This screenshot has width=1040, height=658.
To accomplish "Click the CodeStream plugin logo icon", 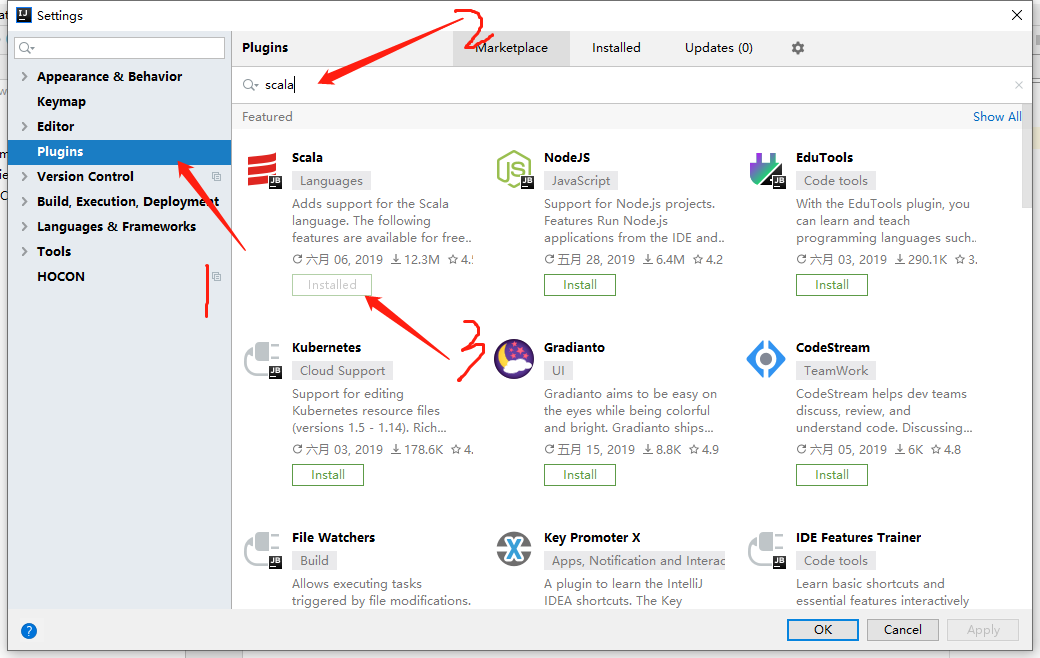I will click(766, 359).
